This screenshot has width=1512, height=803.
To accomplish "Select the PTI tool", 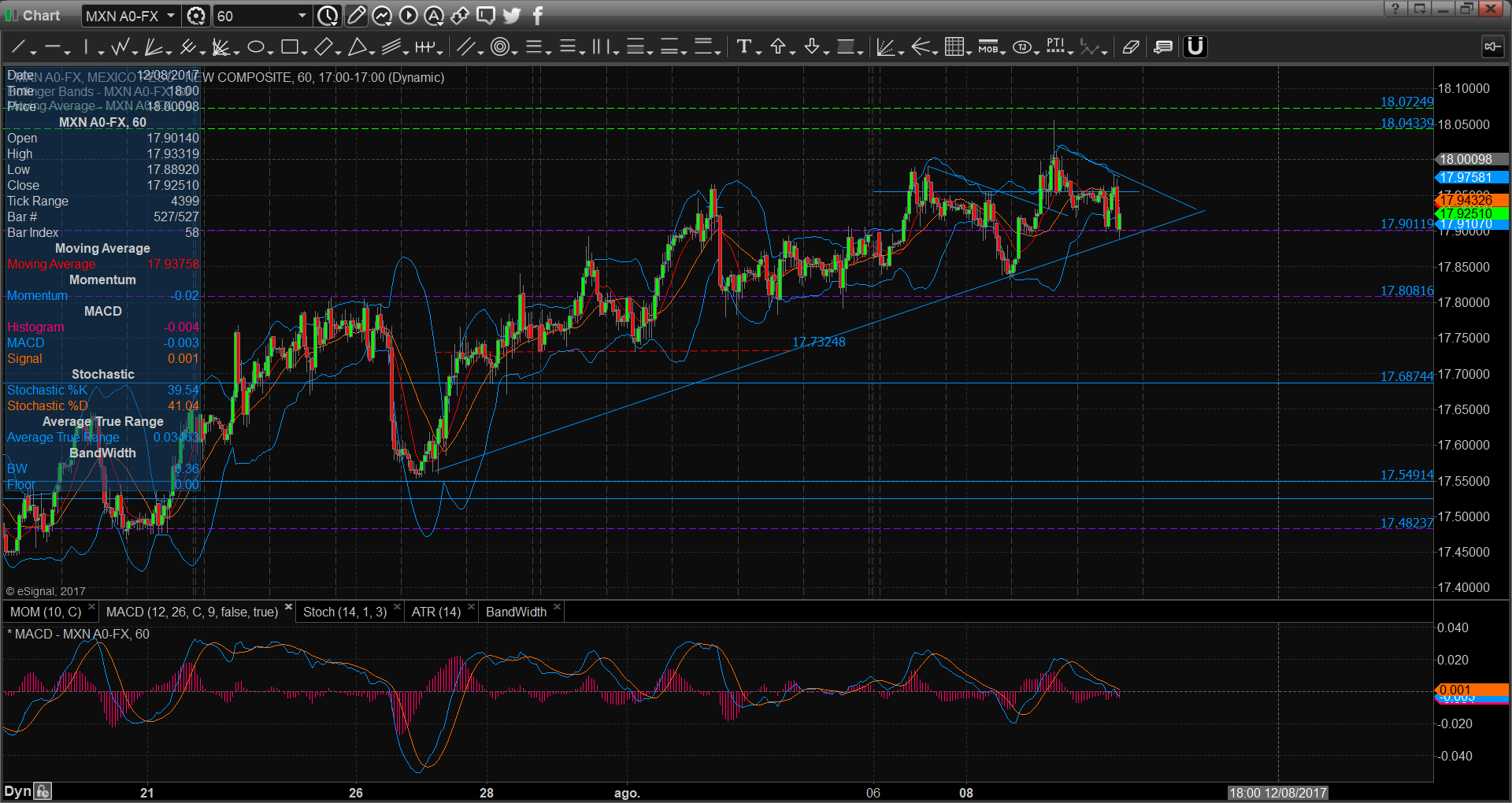I will (1055, 47).
